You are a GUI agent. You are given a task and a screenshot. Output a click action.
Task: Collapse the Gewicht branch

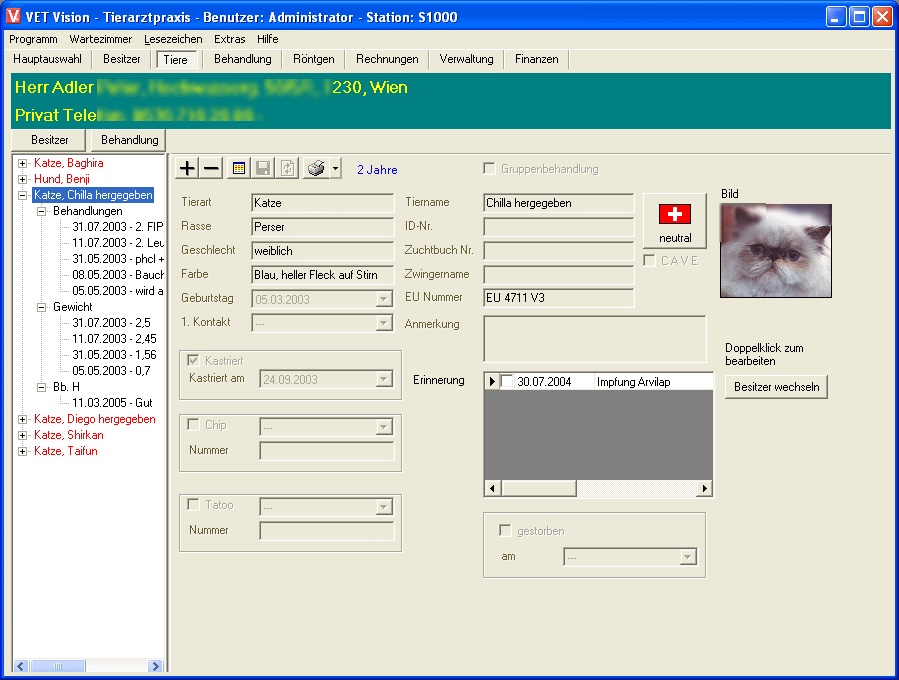[x=41, y=307]
